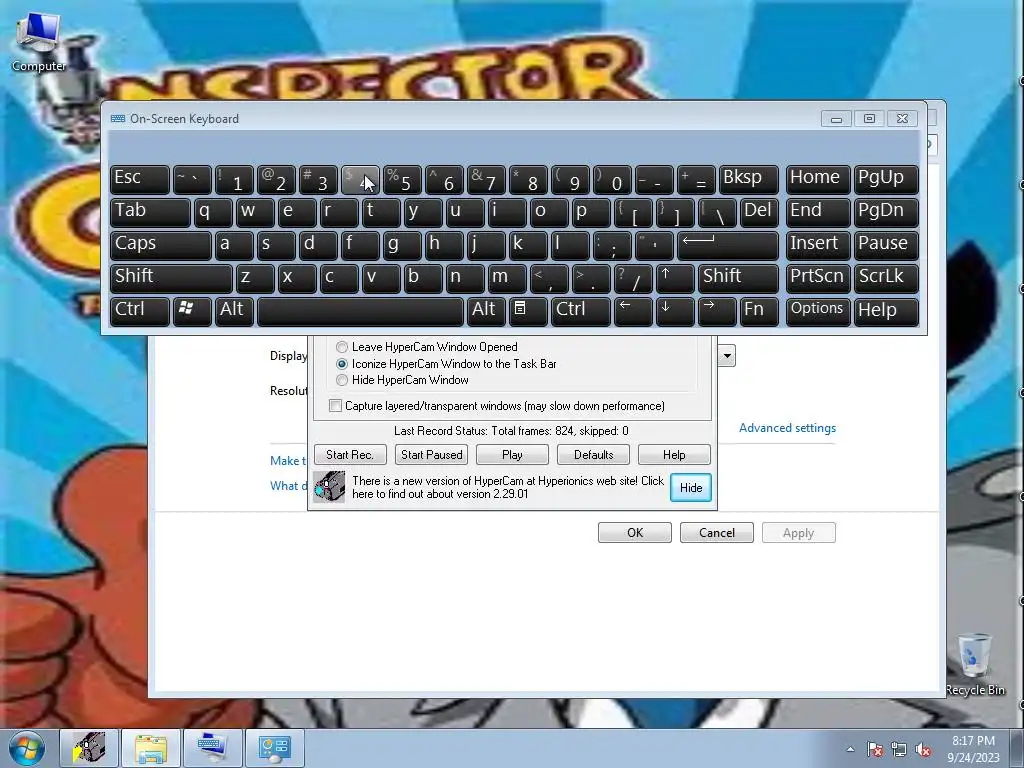Click the Insert key on keyboard

click(x=818, y=246)
